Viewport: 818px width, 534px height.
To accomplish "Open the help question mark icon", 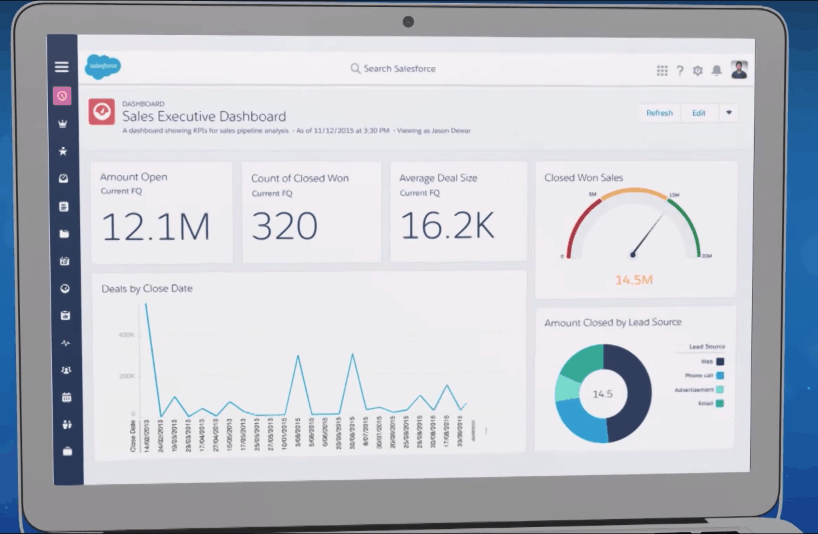I will pyautogui.click(x=680, y=70).
